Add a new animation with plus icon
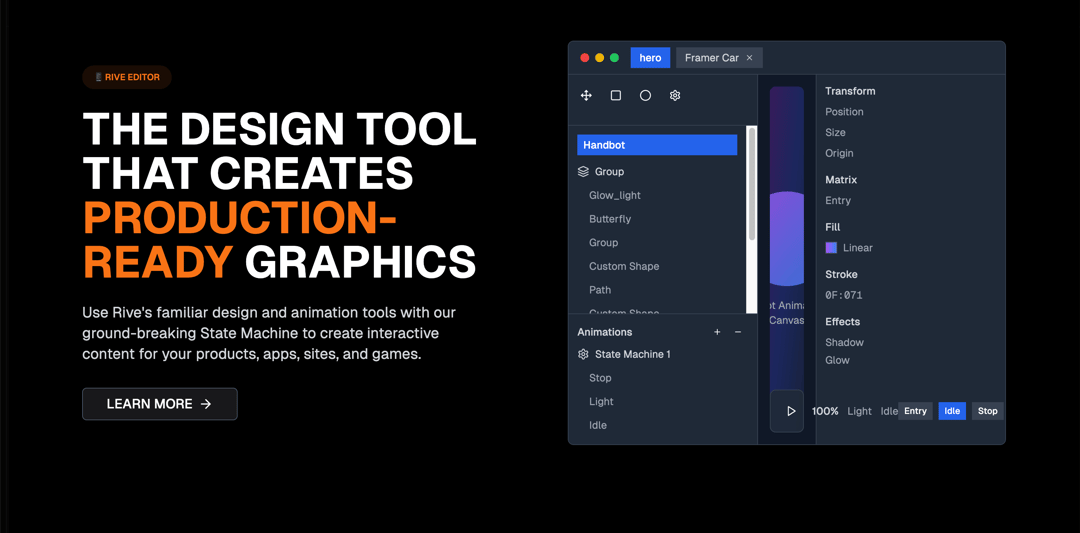This screenshot has height=533, width=1080. pyautogui.click(x=717, y=332)
